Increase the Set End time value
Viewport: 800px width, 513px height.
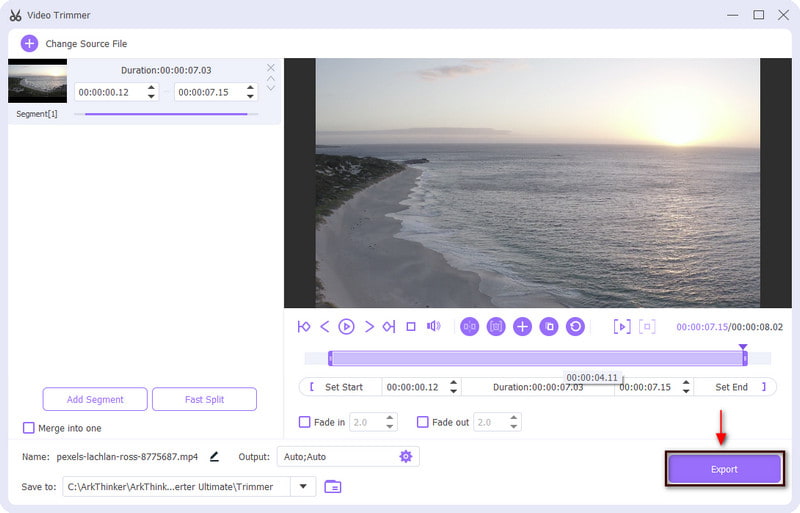click(x=686, y=382)
